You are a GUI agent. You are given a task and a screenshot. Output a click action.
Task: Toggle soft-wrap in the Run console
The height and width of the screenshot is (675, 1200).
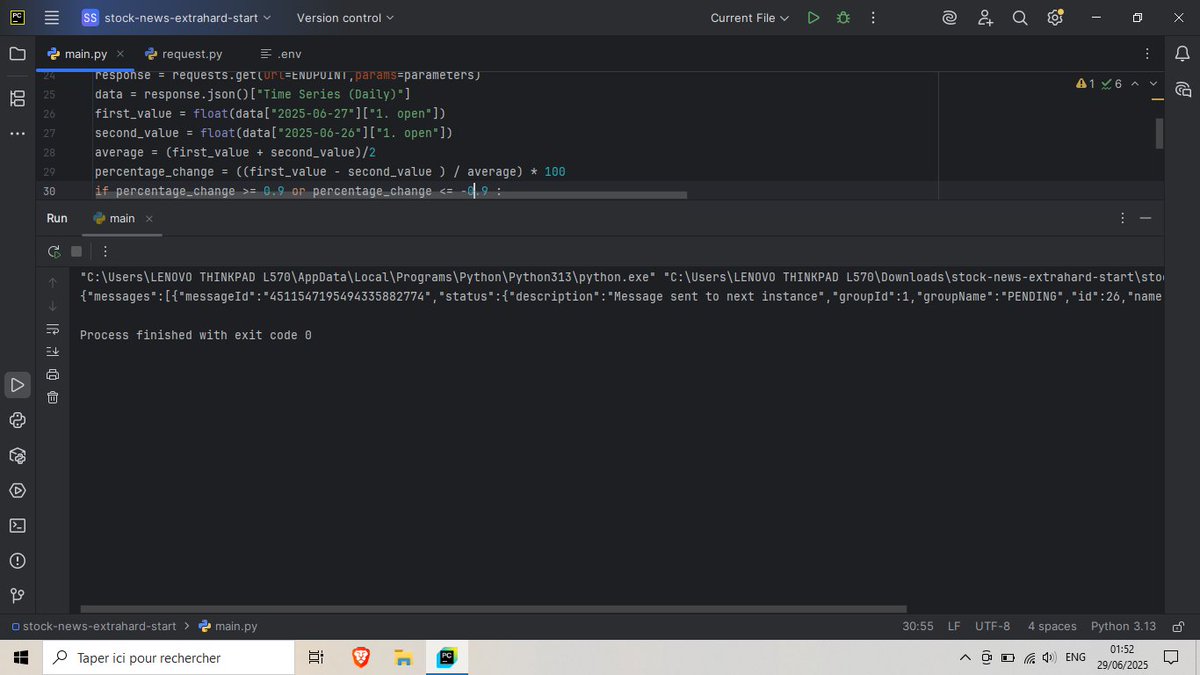(x=53, y=328)
